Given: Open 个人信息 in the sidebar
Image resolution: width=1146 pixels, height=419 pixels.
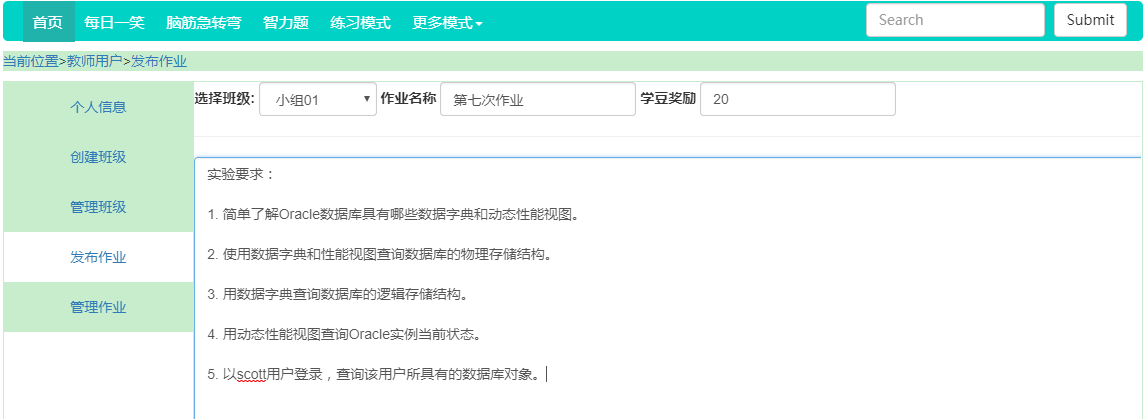Looking at the screenshot, I should pyautogui.click(x=99, y=107).
